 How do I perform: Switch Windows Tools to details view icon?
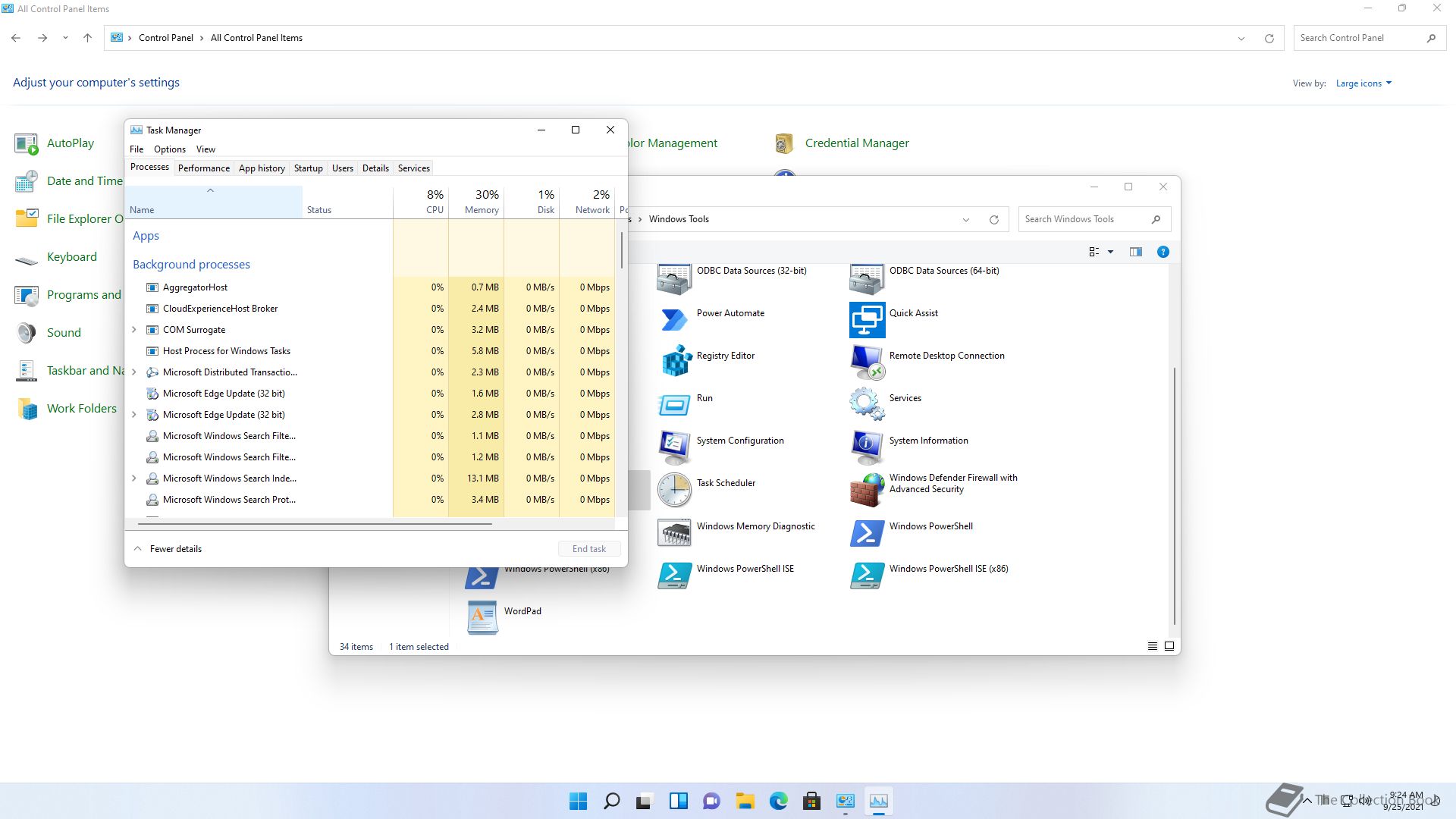tap(1152, 646)
